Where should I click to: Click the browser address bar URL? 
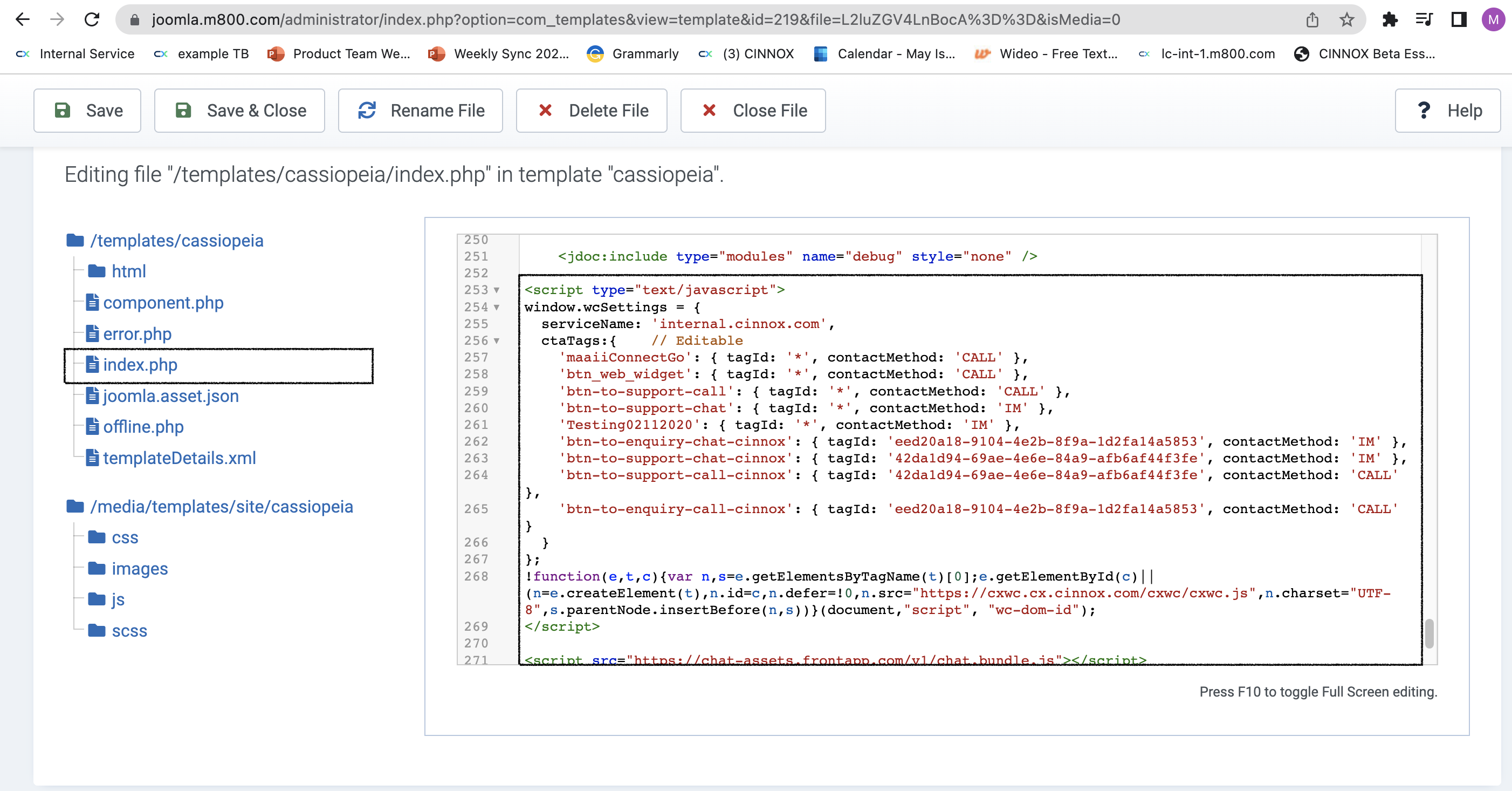(x=635, y=19)
